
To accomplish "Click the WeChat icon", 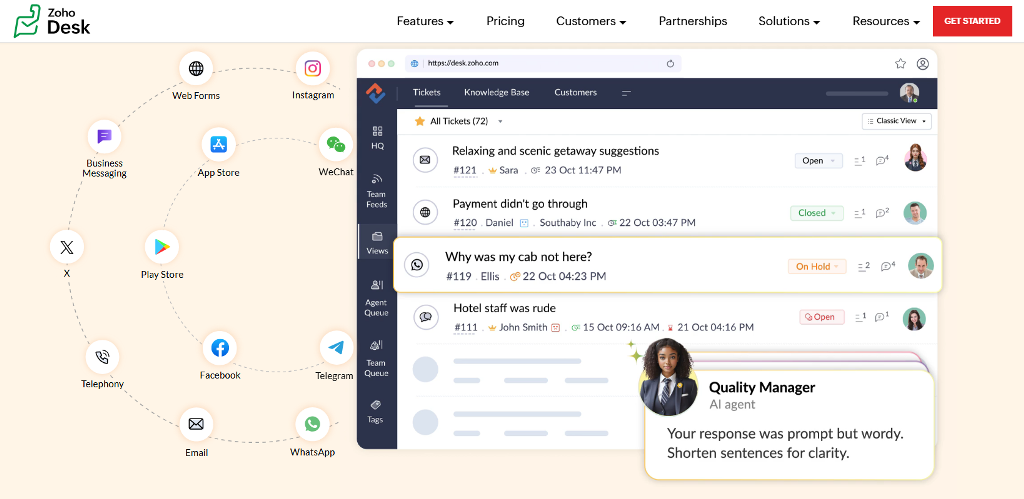I will [336, 144].
